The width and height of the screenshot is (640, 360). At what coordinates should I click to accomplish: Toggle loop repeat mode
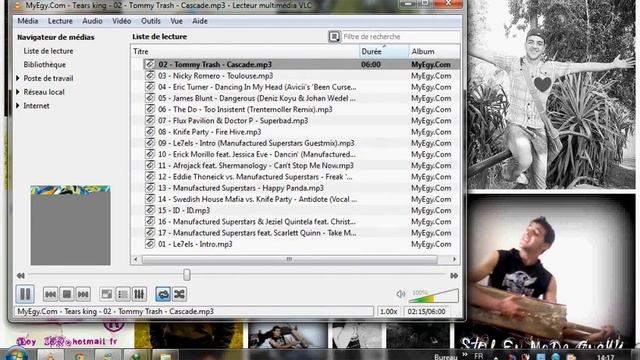163,294
